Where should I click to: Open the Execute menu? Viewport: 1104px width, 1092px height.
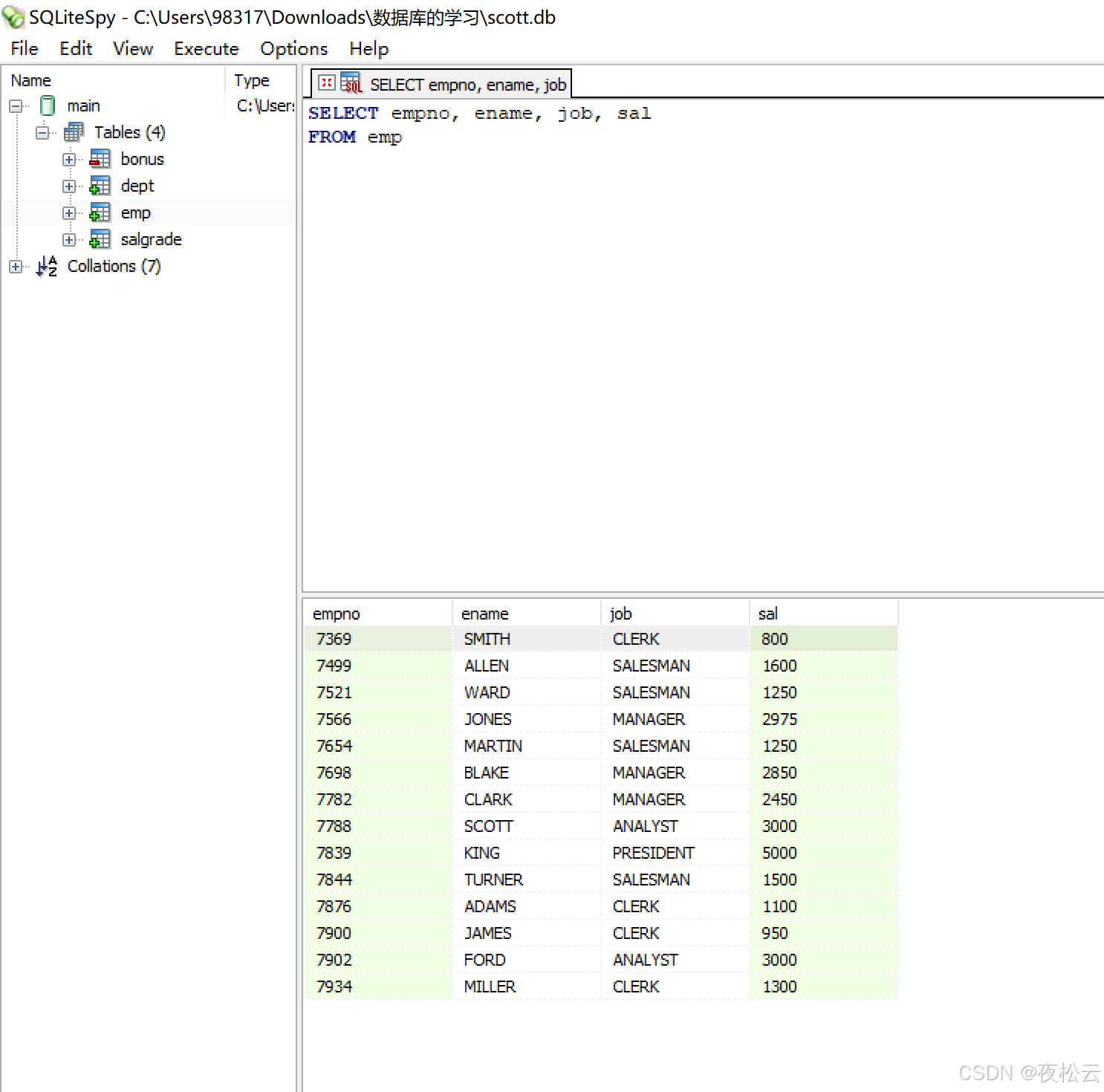pyautogui.click(x=206, y=48)
